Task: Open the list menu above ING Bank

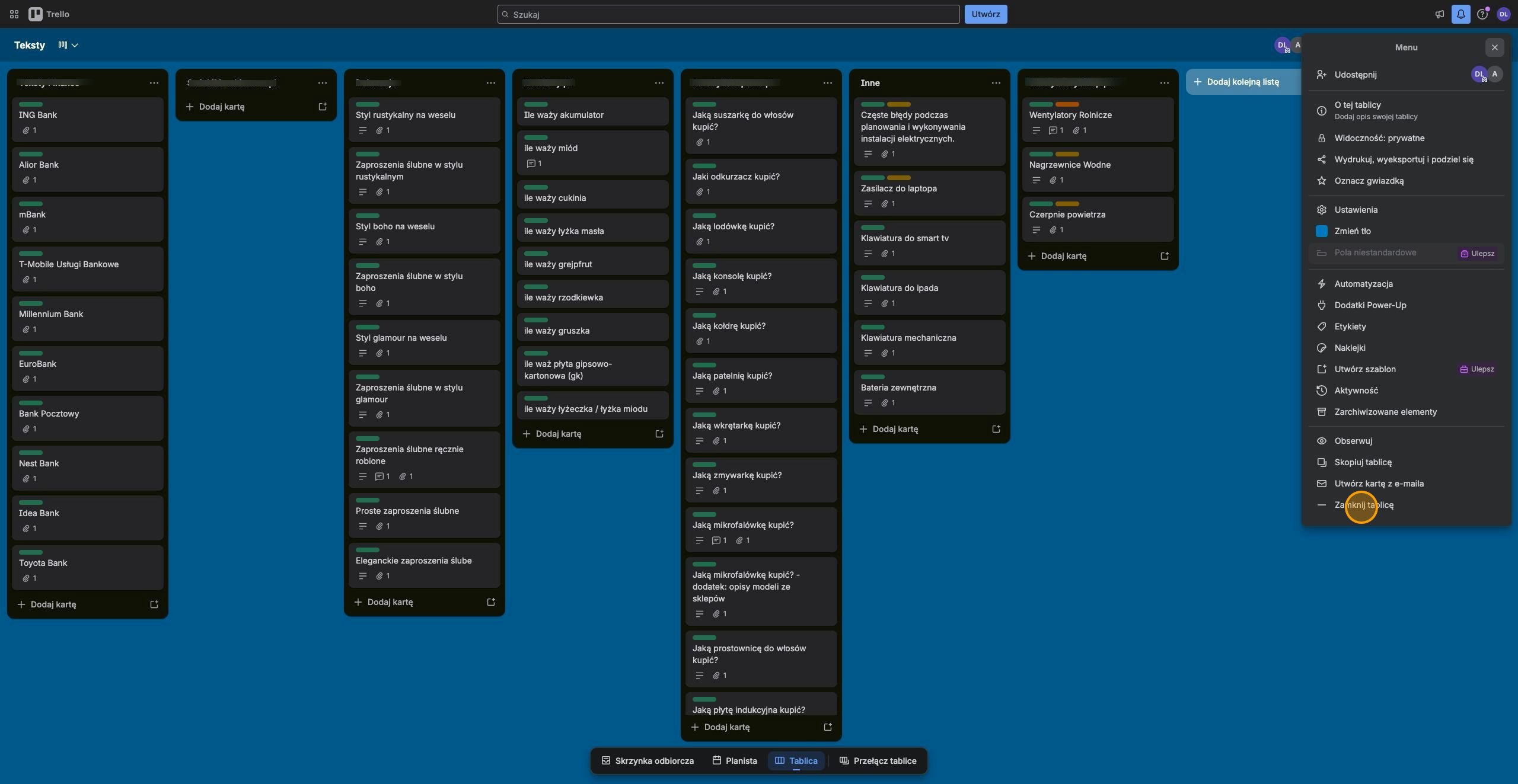Action: pyautogui.click(x=154, y=83)
